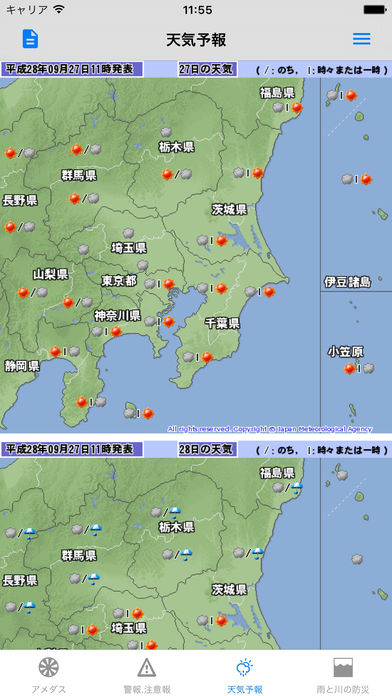The image size is (392, 696).
Task: Select the 天気予報 tab
Action: [245, 675]
